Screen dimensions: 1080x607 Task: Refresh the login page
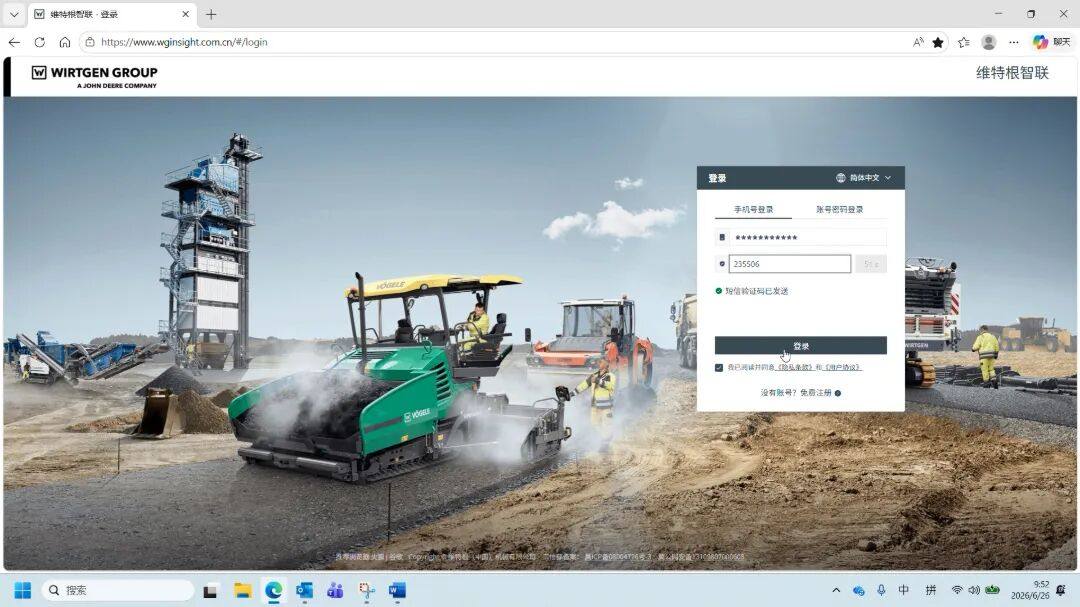[x=40, y=42]
